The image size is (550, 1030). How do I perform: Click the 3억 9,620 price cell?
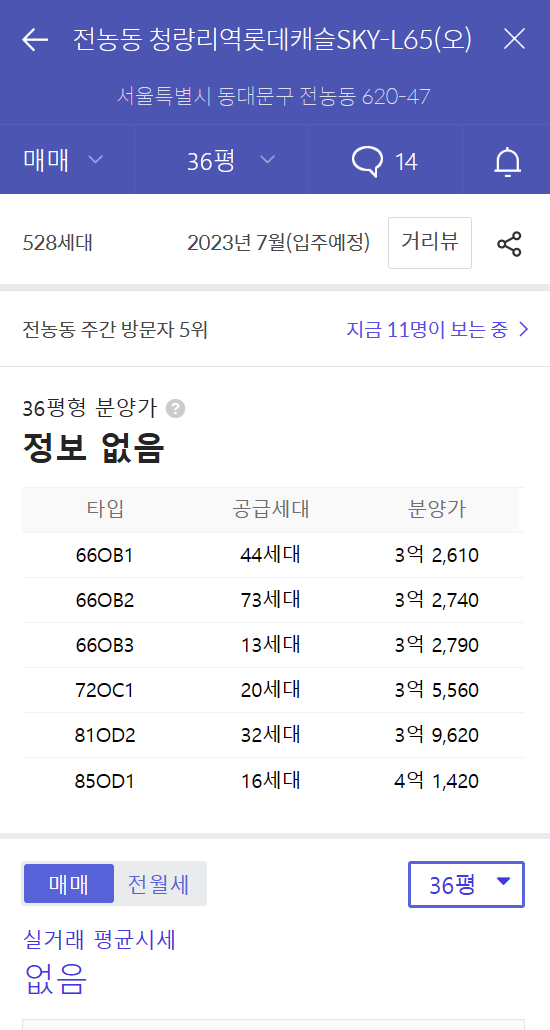click(x=437, y=736)
